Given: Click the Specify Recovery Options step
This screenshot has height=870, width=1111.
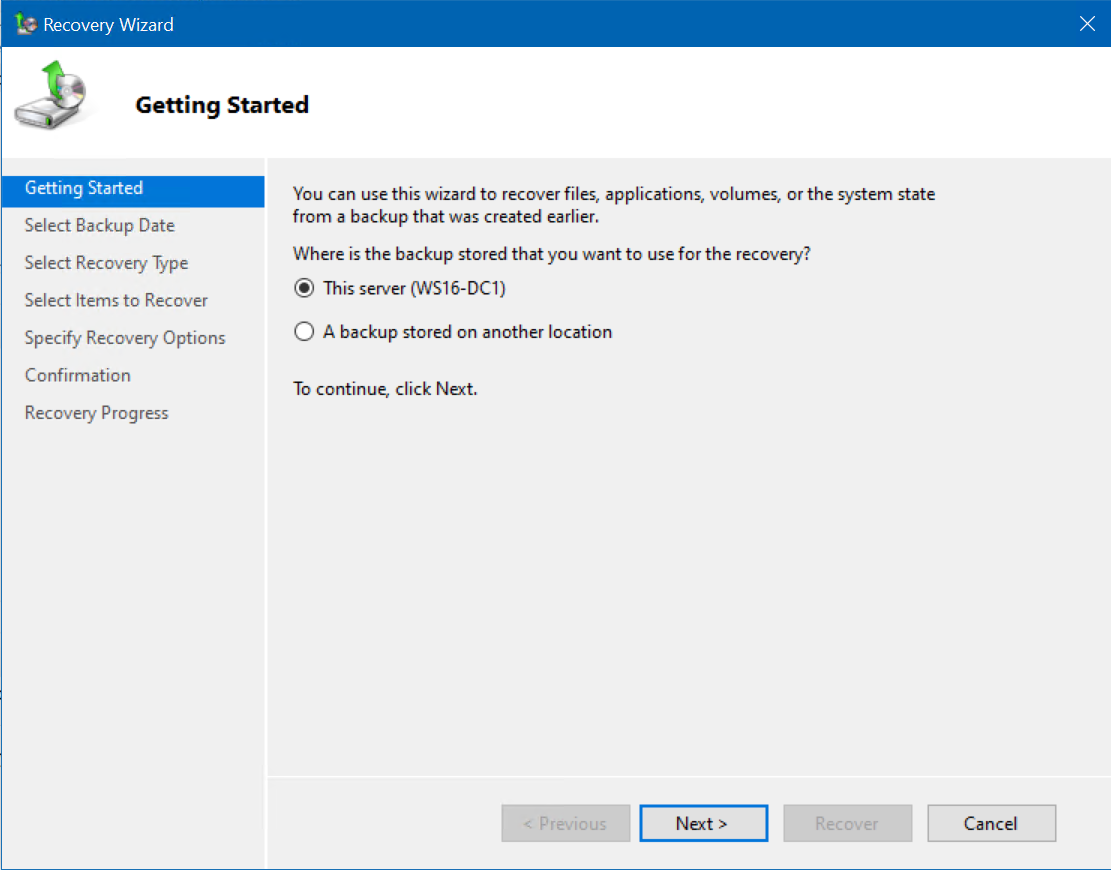Looking at the screenshot, I should [x=124, y=337].
